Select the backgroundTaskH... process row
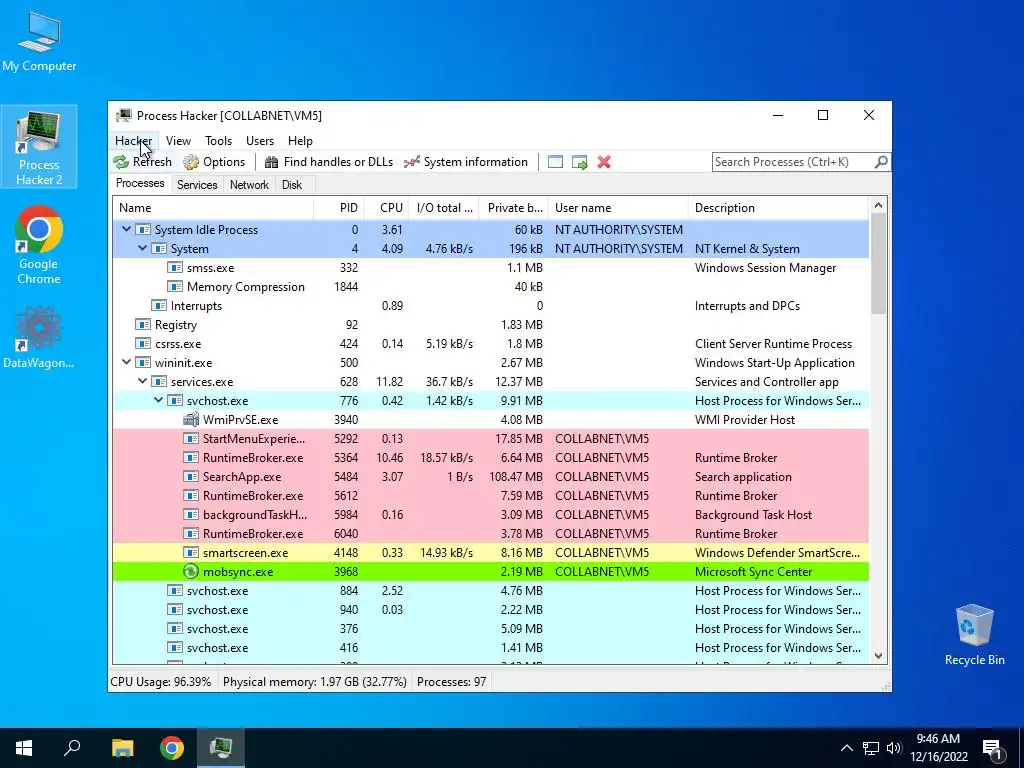1024x768 pixels. tap(491, 515)
